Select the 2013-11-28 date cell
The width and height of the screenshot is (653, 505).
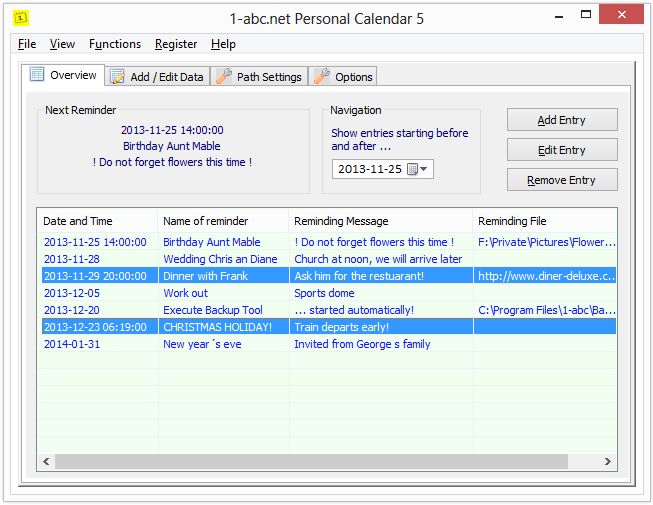point(72,259)
